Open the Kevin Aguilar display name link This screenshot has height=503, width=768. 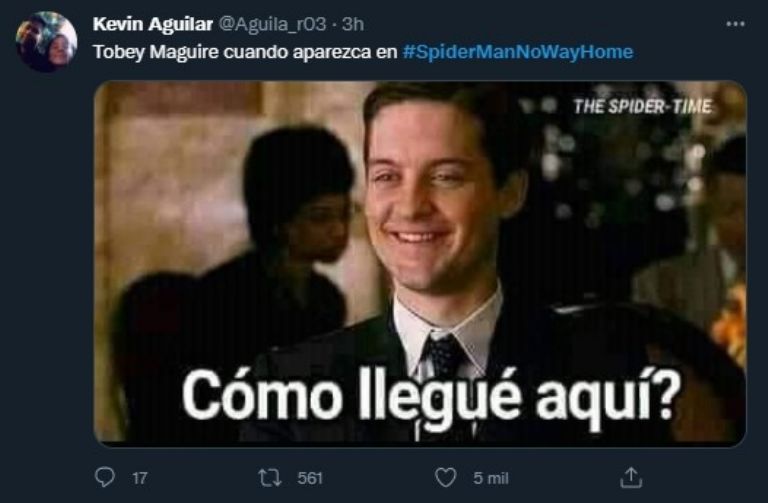coord(153,24)
